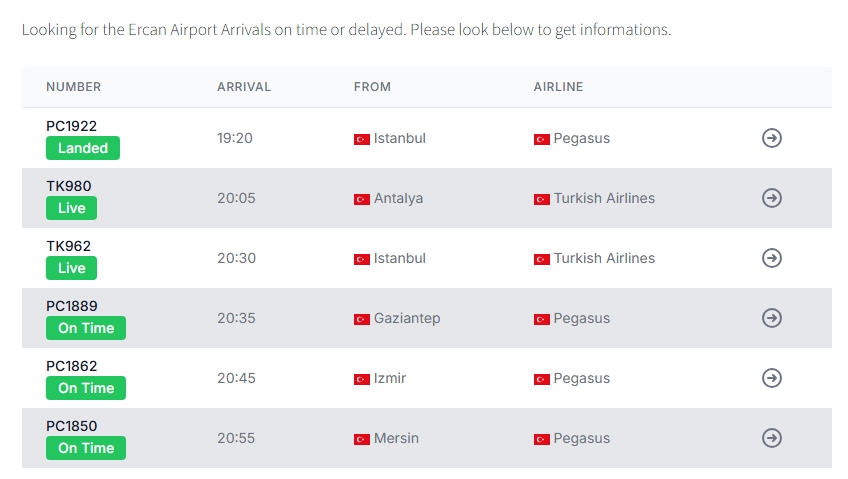
Task: Click the Live badge under TK980
Action: (x=71, y=208)
